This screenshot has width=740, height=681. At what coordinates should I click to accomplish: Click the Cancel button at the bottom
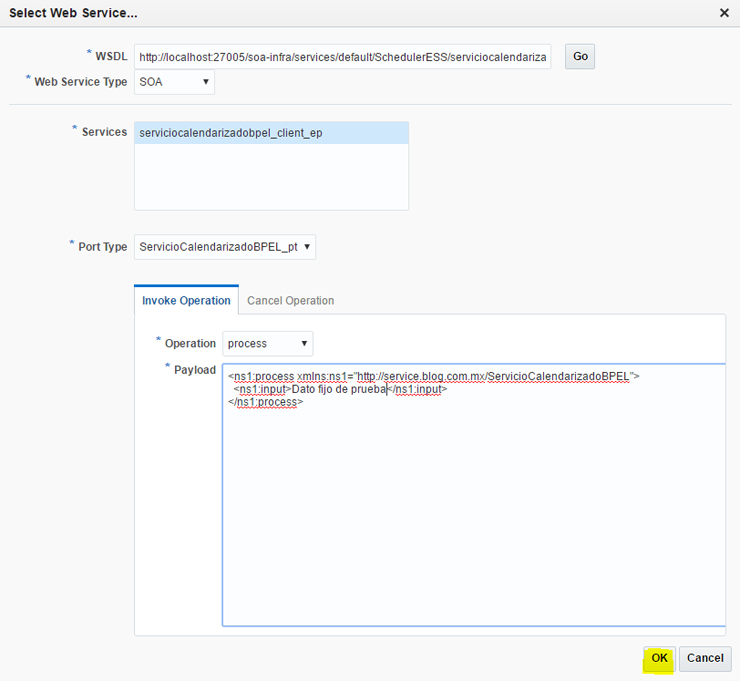pos(705,658)
